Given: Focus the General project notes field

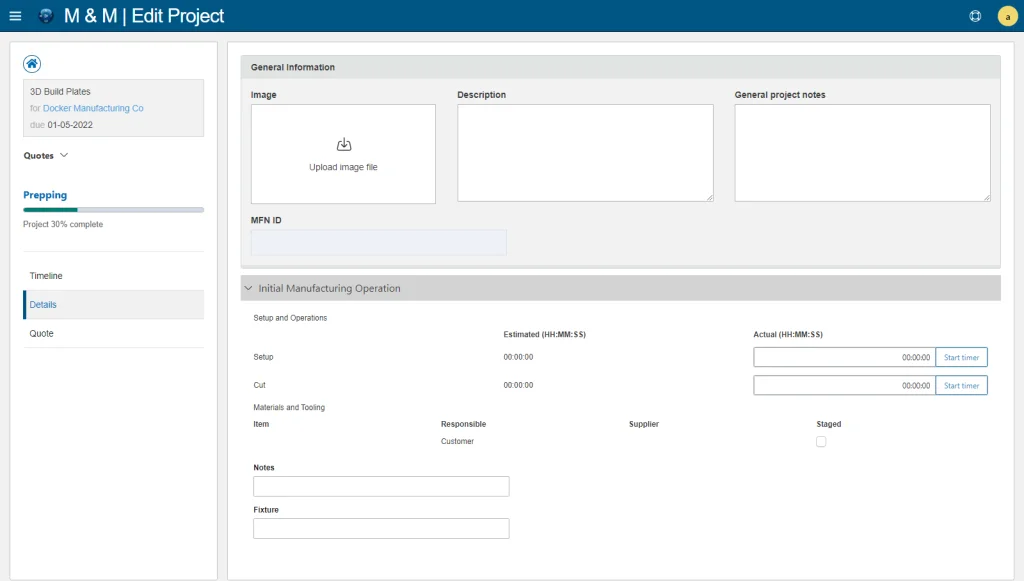Looking at the screenshot, I should click(x=862, y=153).
